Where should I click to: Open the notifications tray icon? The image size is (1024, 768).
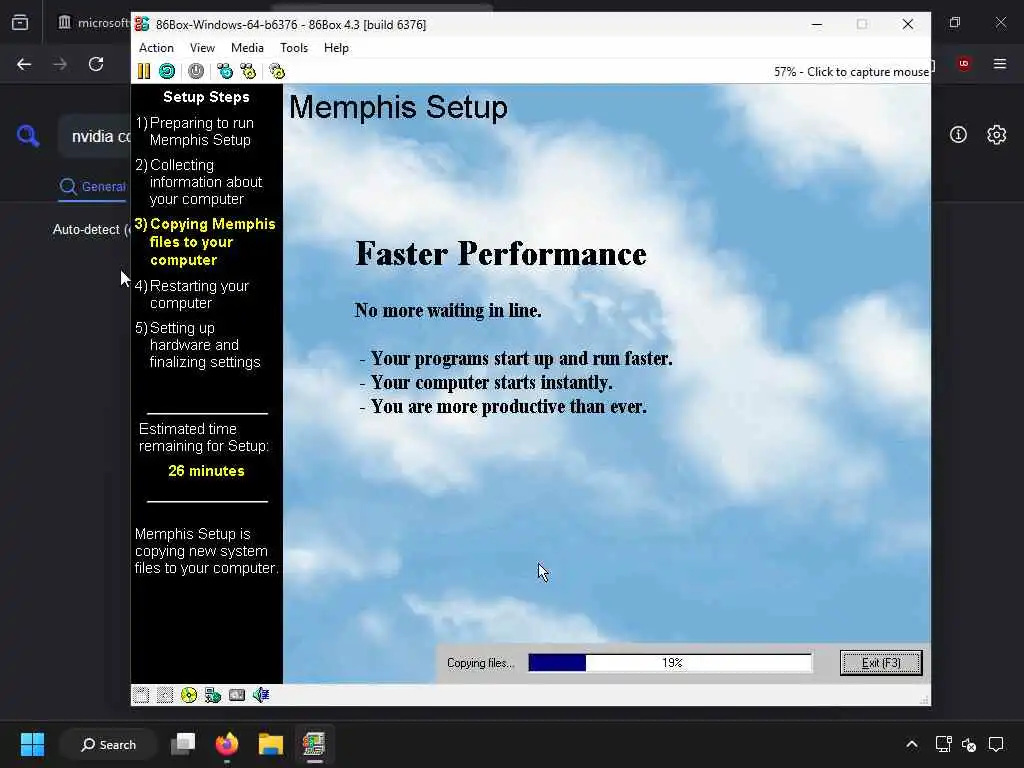996,744
